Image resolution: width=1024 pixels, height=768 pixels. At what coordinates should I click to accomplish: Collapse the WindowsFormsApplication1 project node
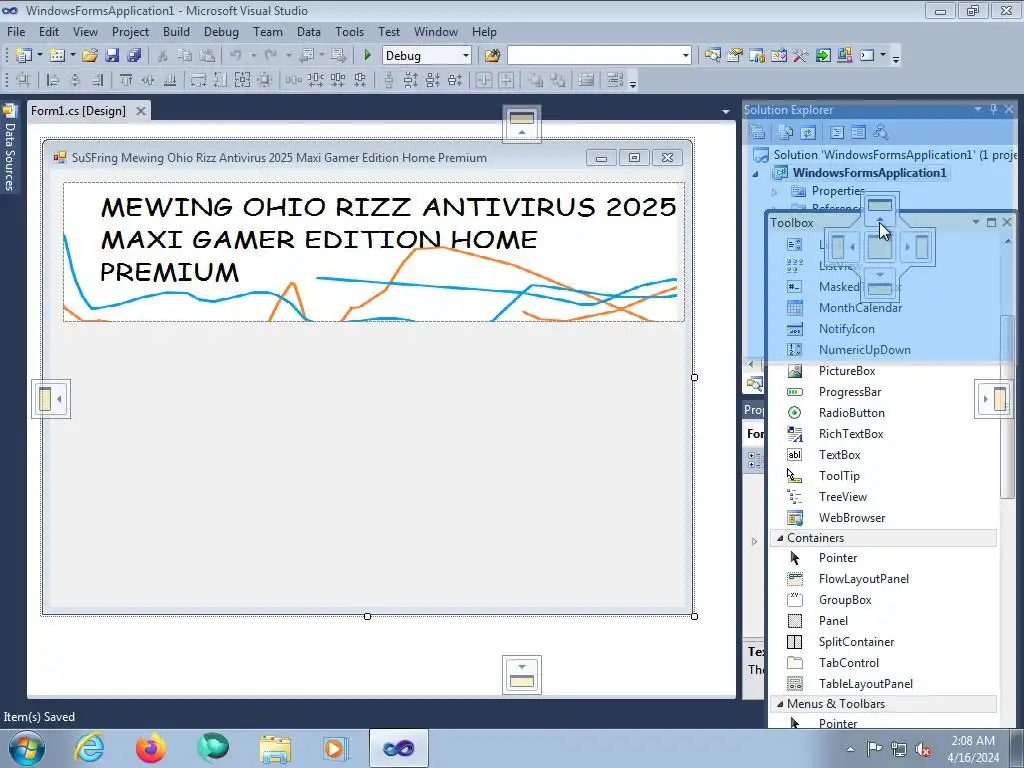click(756, 174)
